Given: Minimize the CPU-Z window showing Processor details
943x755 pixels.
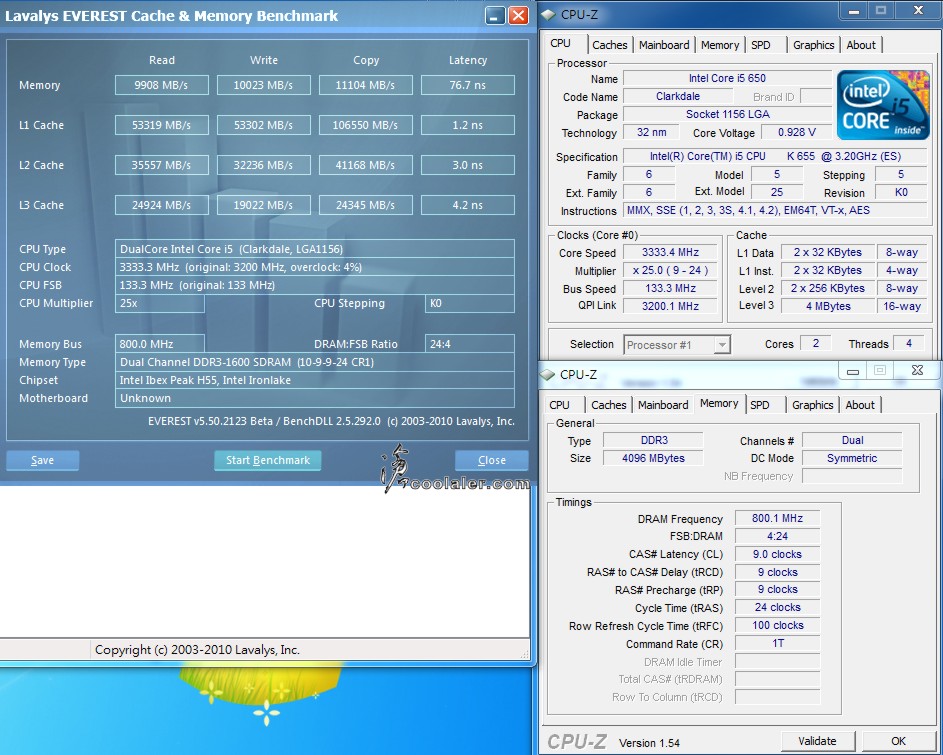Looking at the screenshot, I should point(853,10).
